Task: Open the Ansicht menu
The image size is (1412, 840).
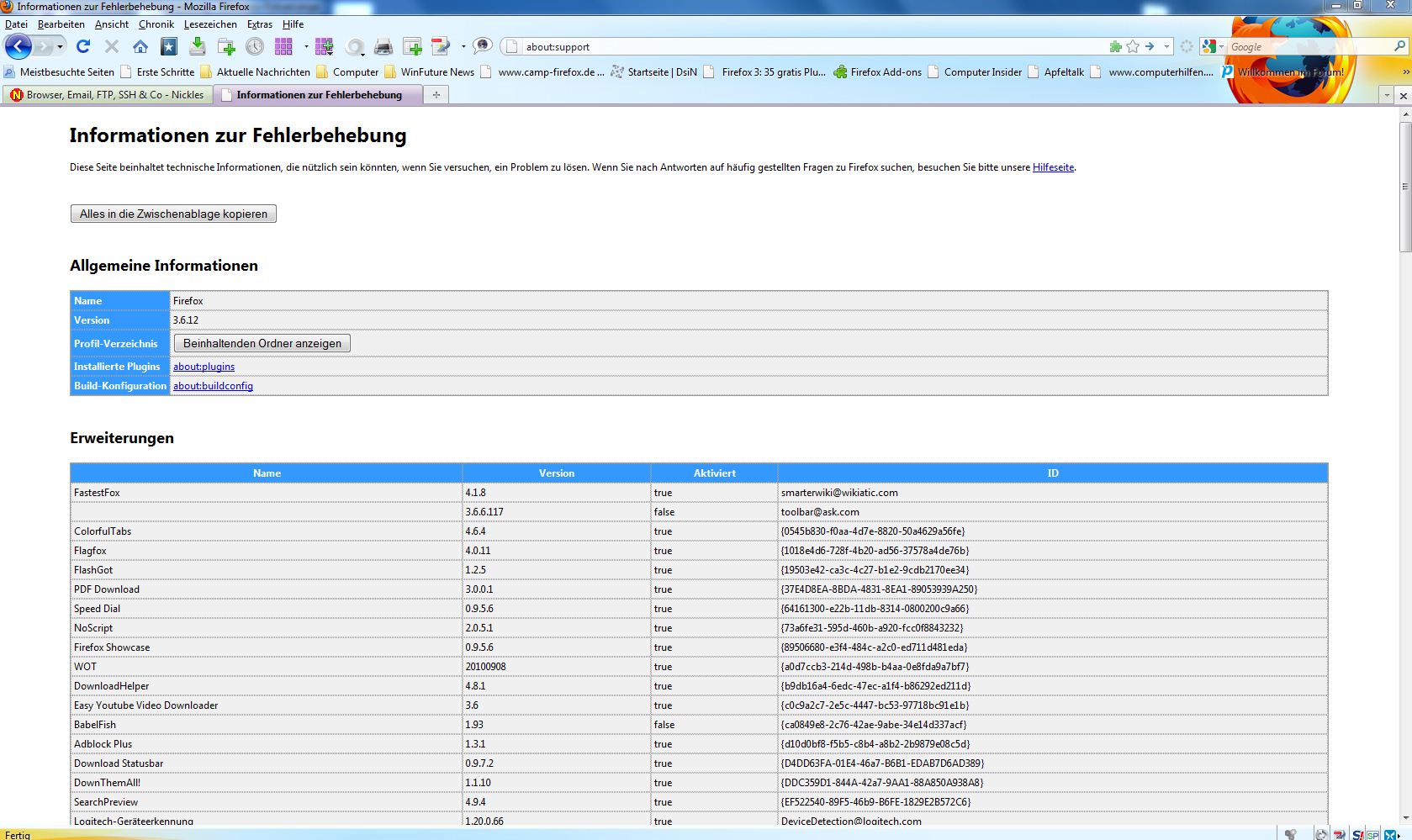Action: [112, 24]
